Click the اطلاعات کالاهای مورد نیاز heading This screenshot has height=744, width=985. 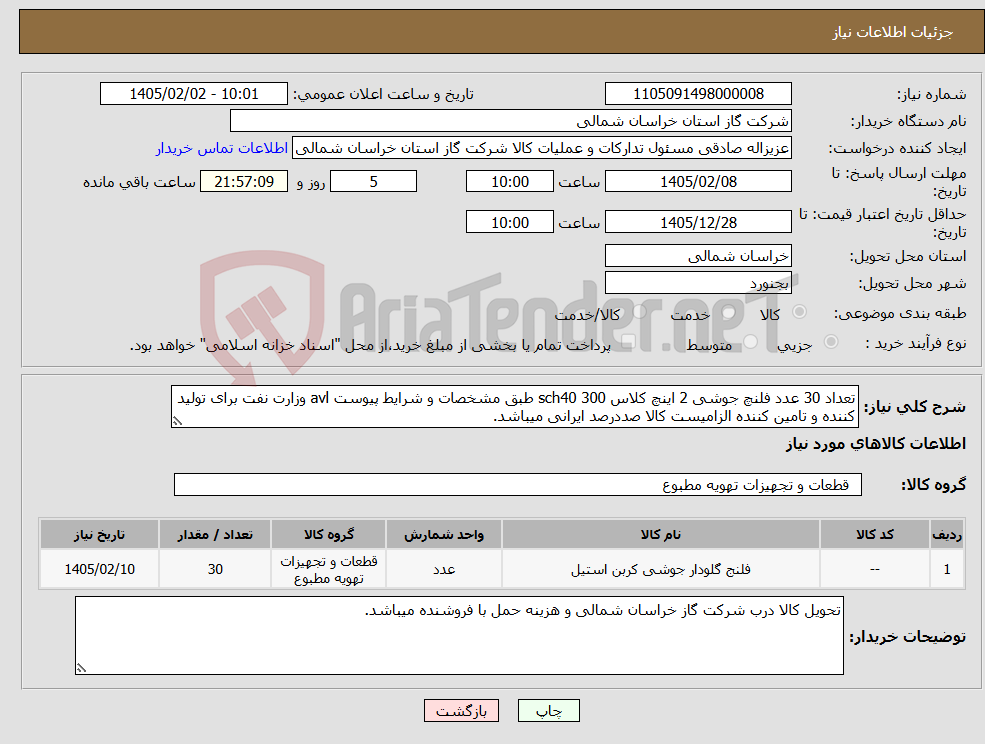875,444
